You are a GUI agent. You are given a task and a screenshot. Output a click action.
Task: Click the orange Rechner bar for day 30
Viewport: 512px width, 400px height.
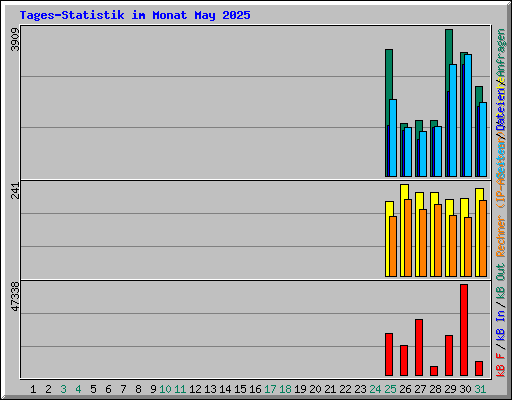468,247
